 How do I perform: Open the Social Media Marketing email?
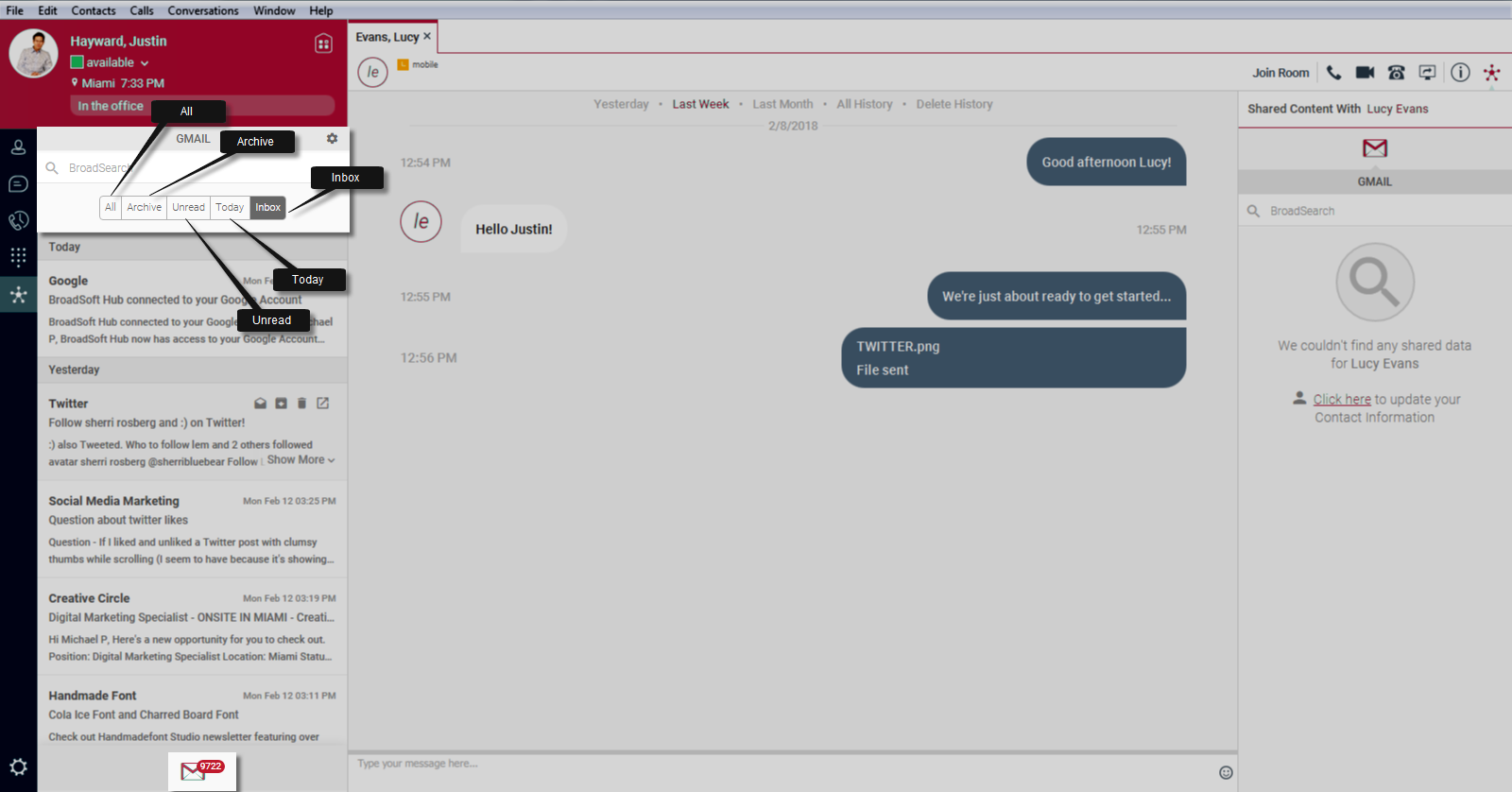[x=192, y=530]
